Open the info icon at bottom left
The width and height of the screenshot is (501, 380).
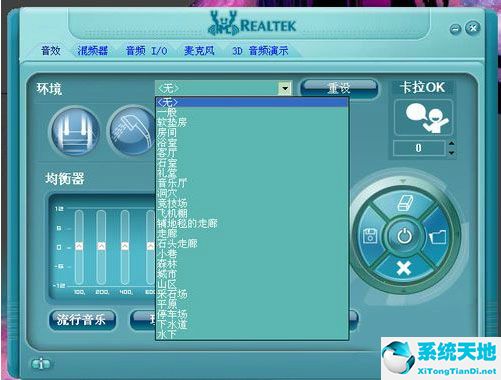(x=41, y=364)
